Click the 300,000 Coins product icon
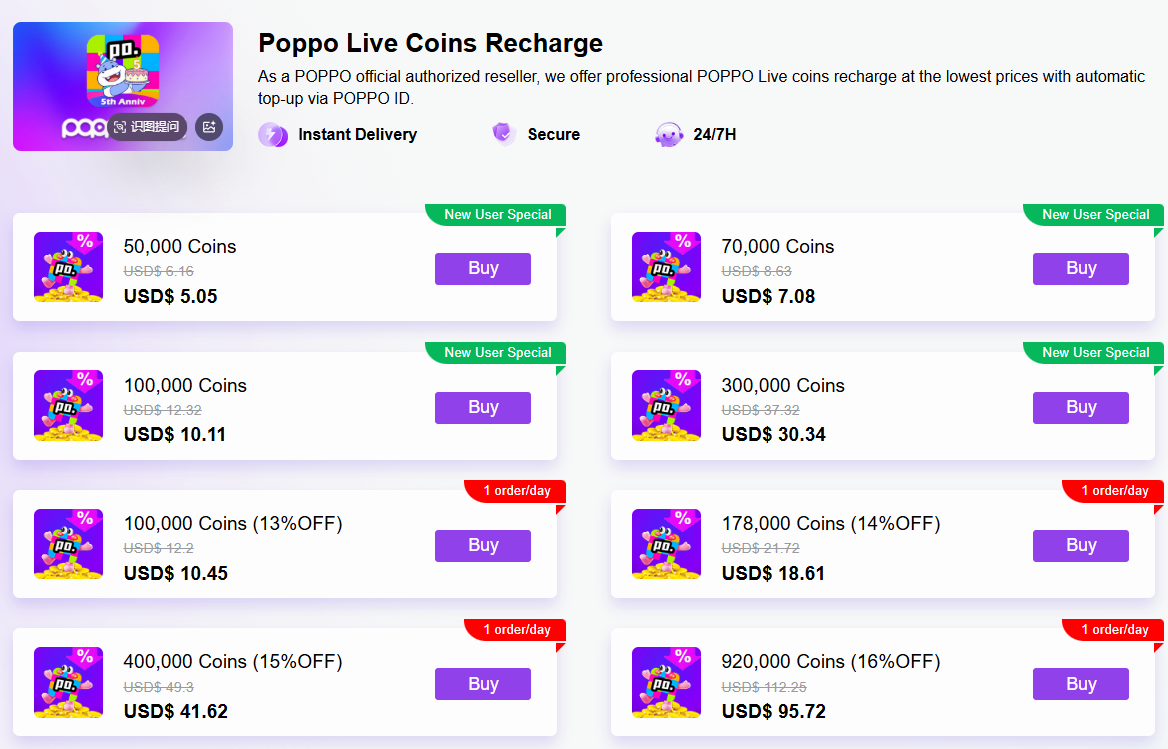This screenshot has height=749, width=1168. 666,406
